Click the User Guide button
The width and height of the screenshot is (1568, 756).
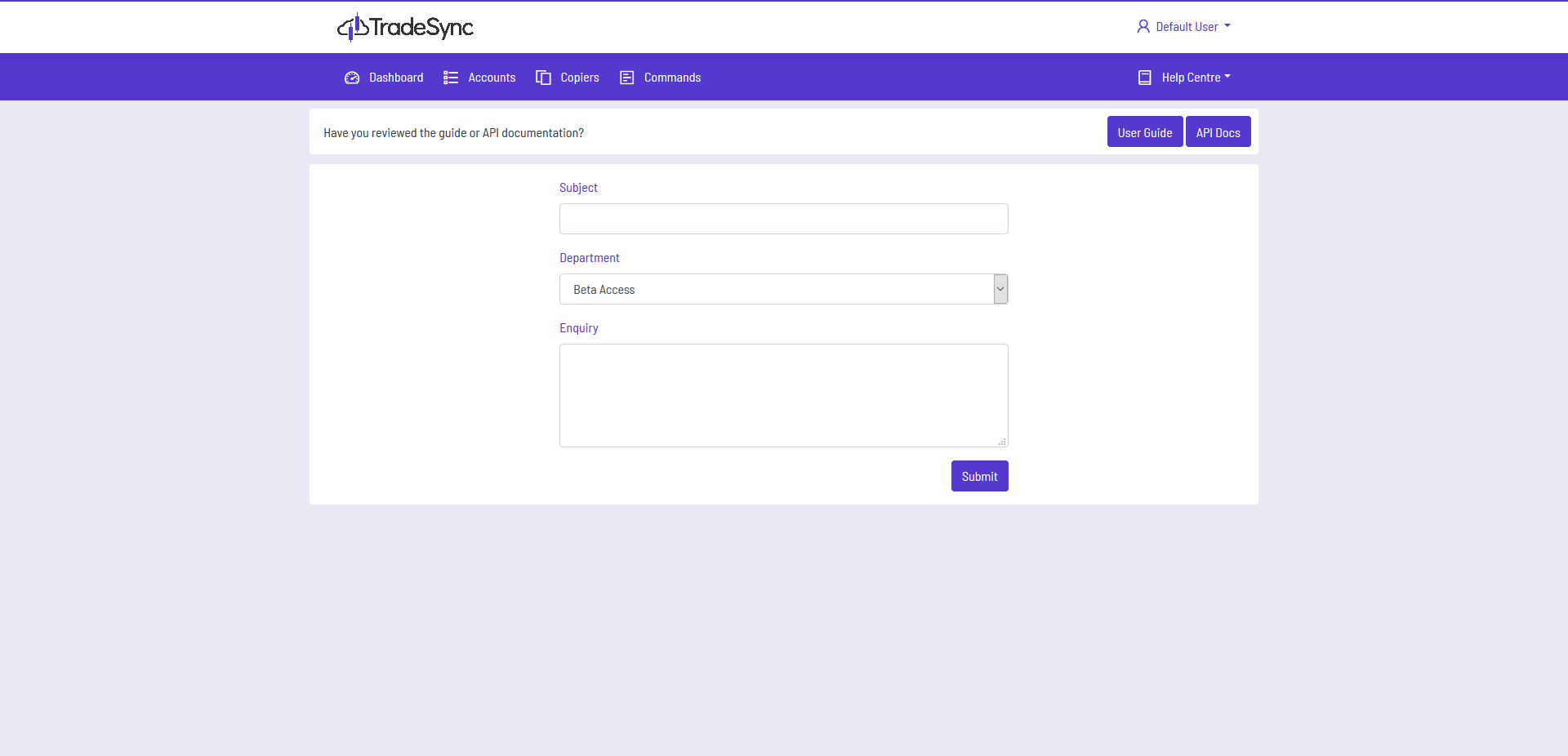(x=1145, y=132)
